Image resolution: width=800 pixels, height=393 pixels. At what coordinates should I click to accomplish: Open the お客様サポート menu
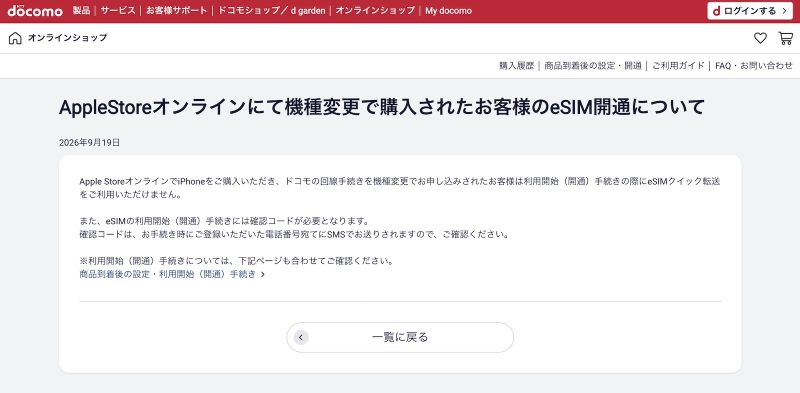[177, 11]
